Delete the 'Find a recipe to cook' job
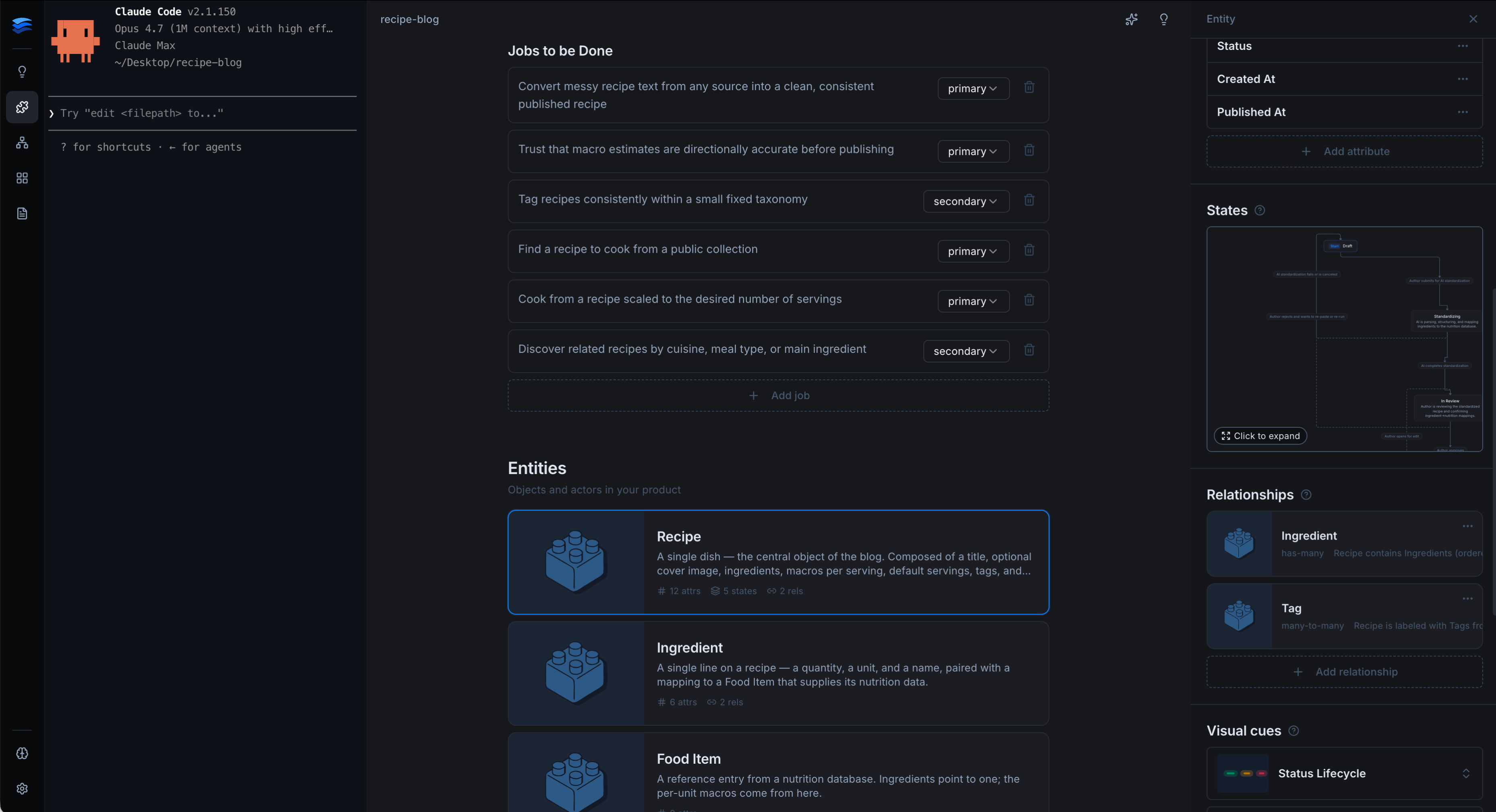1496x812 pixels. click(1029, 249)
